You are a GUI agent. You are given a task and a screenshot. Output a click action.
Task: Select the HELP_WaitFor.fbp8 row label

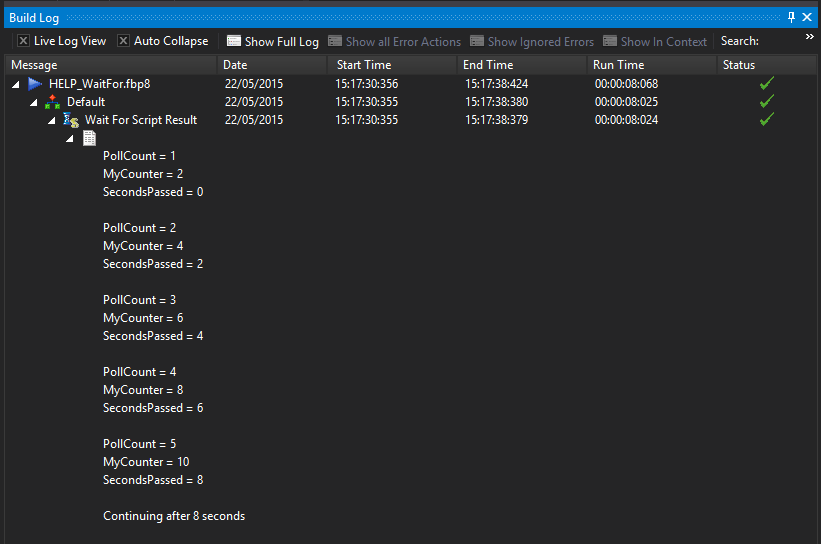(99, 84)
